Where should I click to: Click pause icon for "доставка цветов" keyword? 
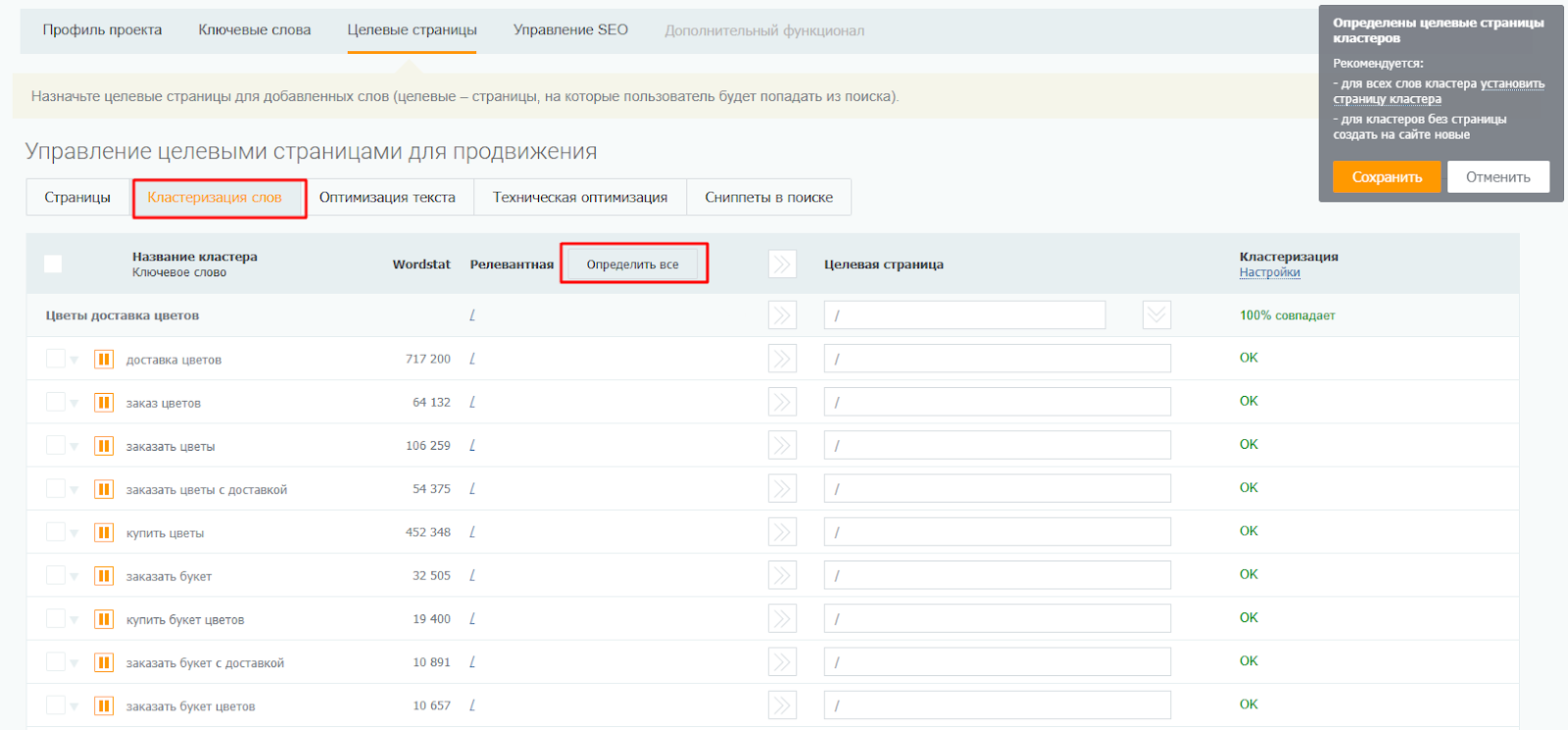(104, 360)
